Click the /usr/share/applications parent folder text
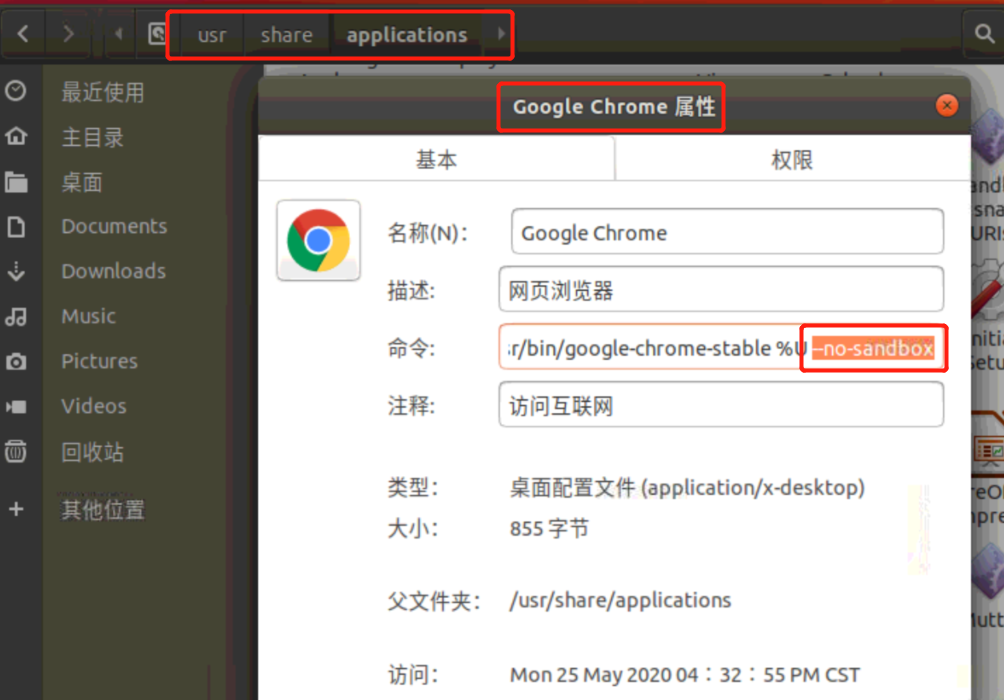Image resolution: width=1004 pixels, height=700 pixels. coord(620,600)
